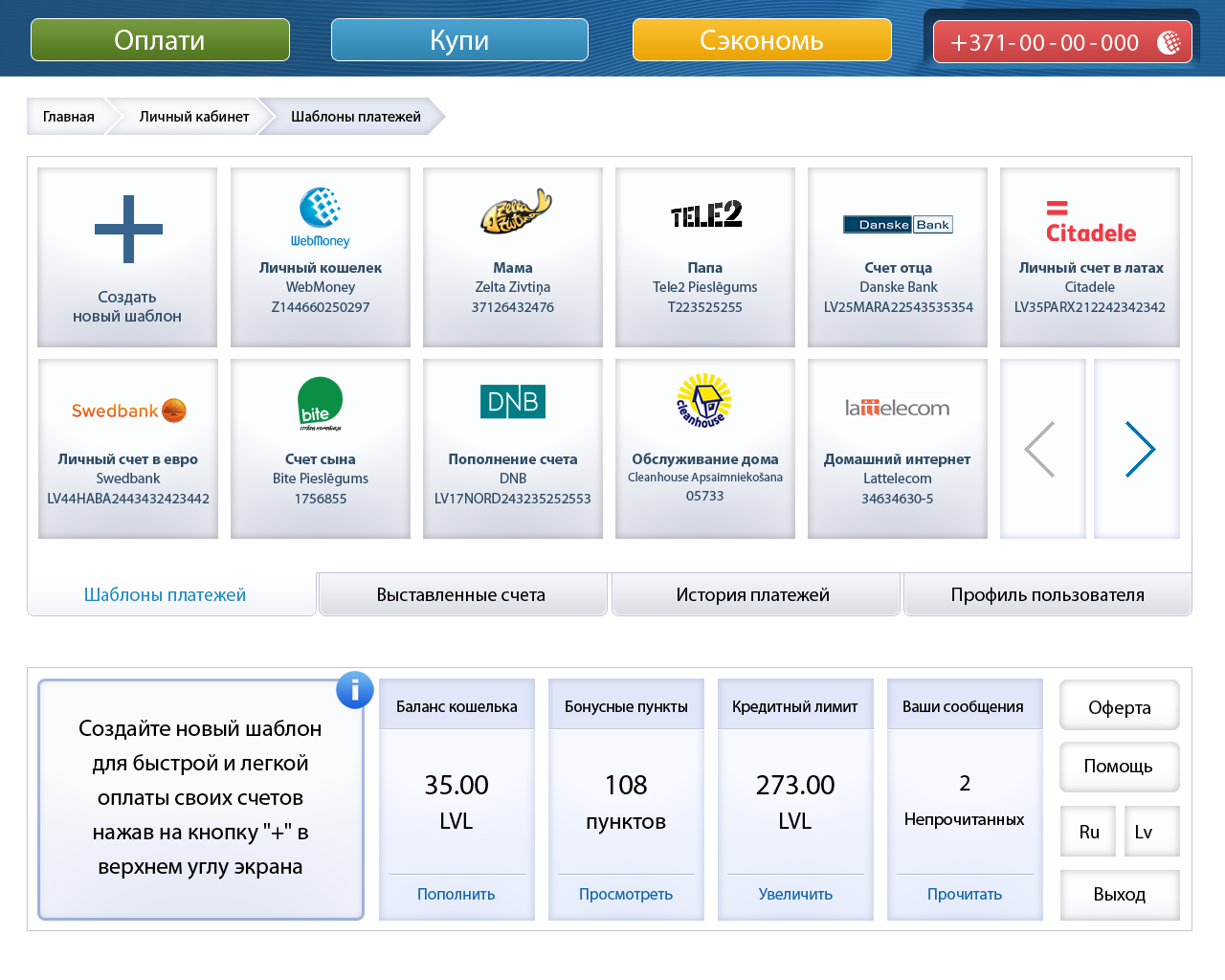This screenshot has height=980, width=1225.
Task: Click Личный счет в латах title
Action: pos(1091,268)
